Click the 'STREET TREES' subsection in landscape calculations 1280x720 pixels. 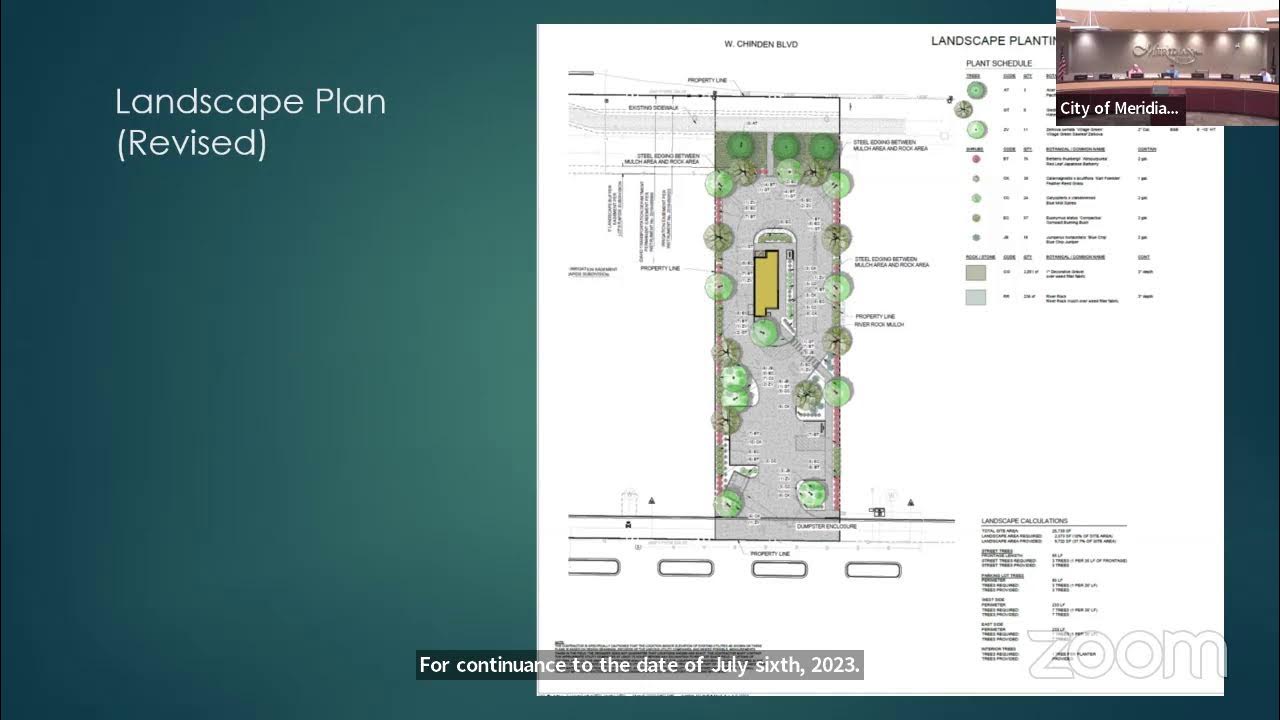[997, 550]
